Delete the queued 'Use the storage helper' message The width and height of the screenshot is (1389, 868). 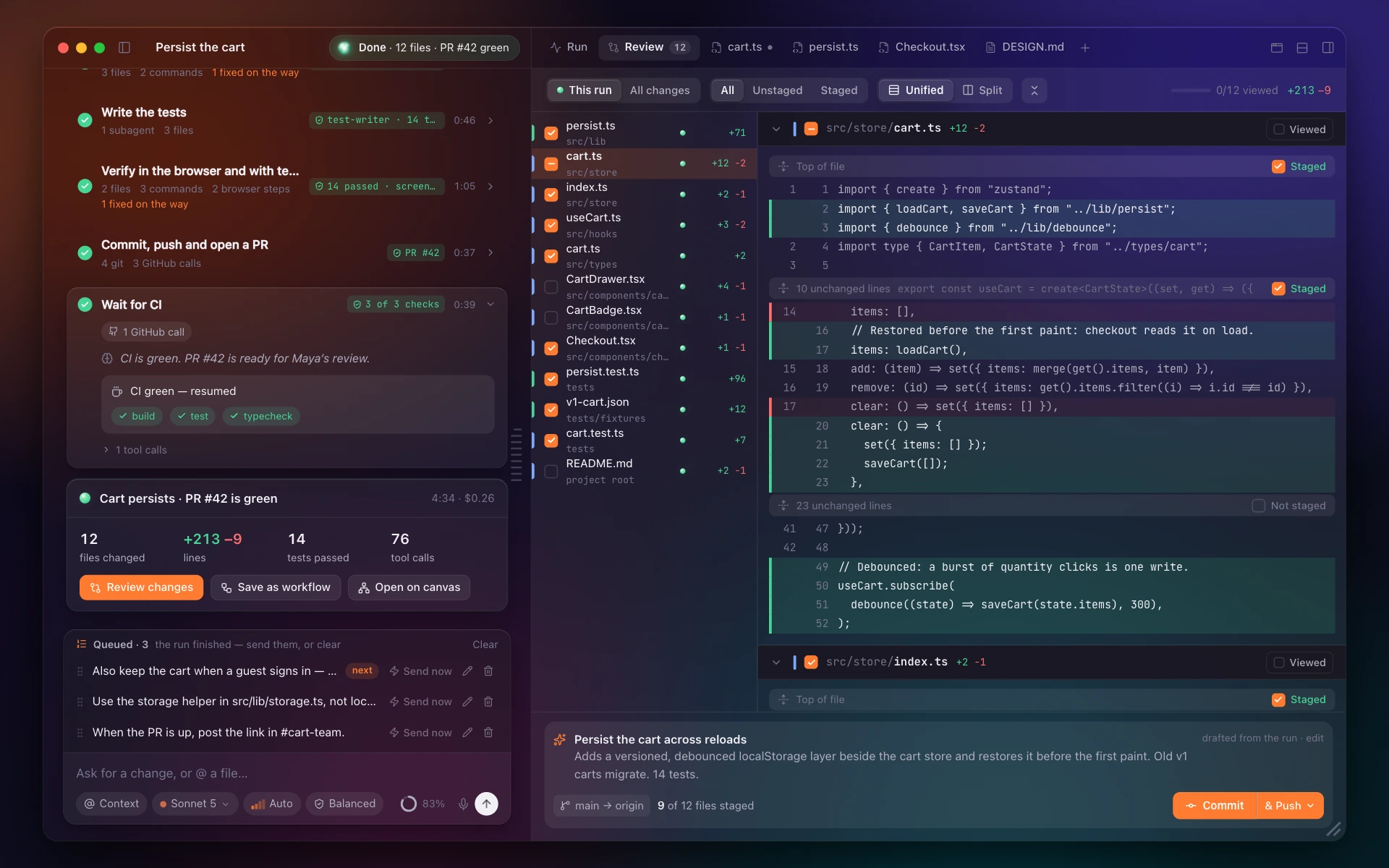tap(488, 702)
